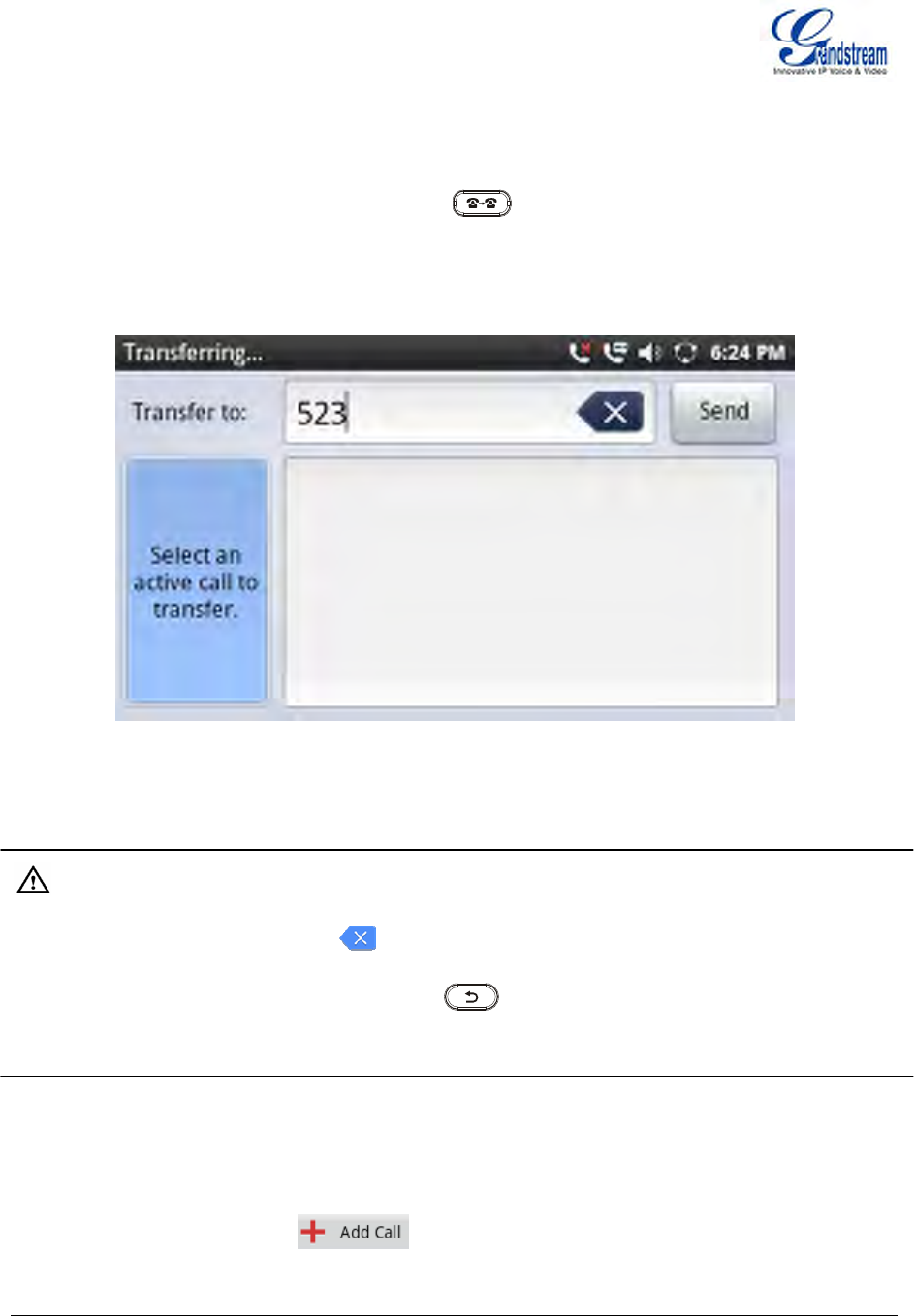Click the red plus icon on Add Call
The width and height of the screenshot is (914, 1316).
(x=313, y=1232)
